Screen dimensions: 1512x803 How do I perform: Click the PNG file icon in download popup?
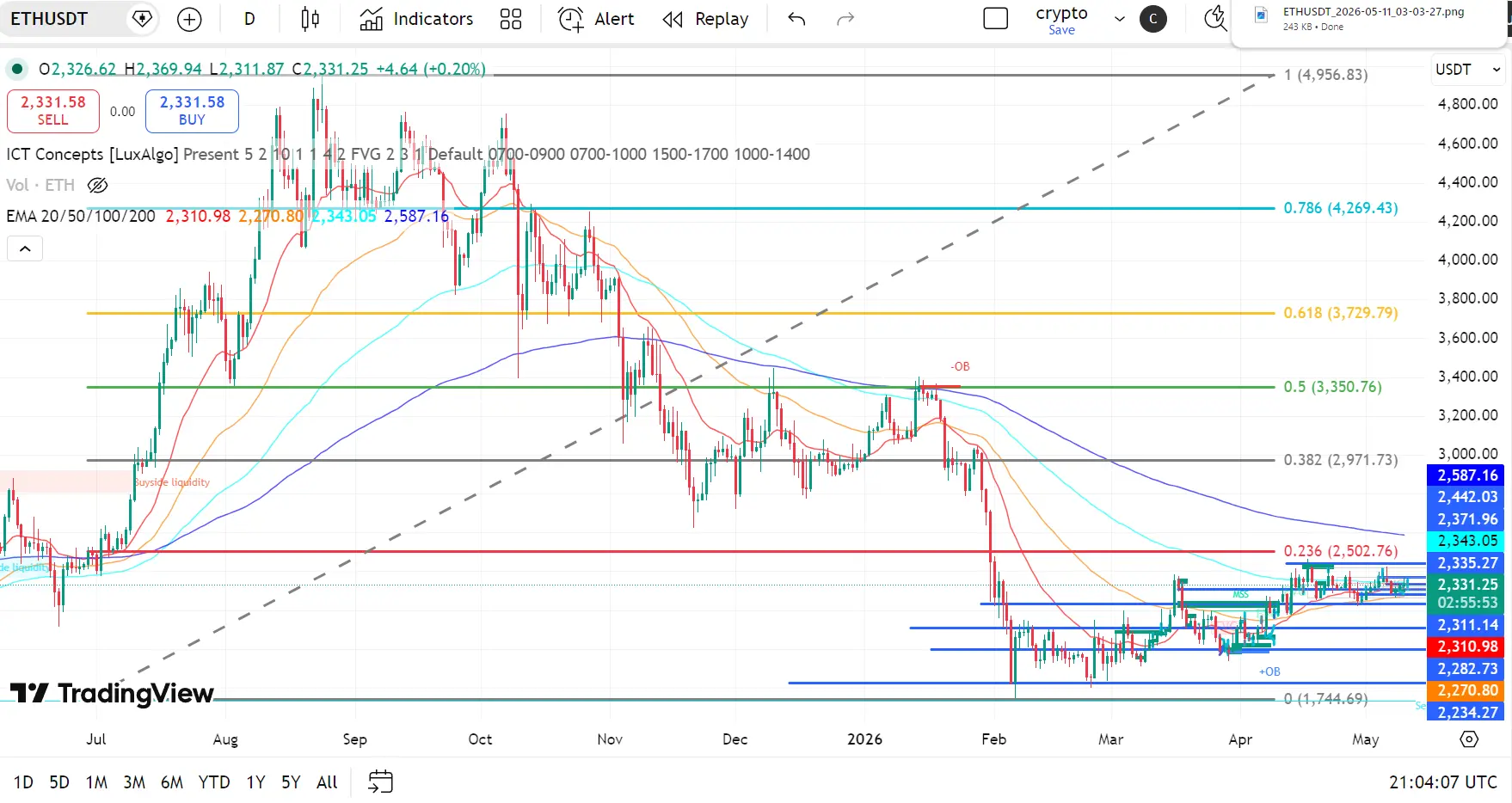pyautogui.click(x=1261, y=15)
